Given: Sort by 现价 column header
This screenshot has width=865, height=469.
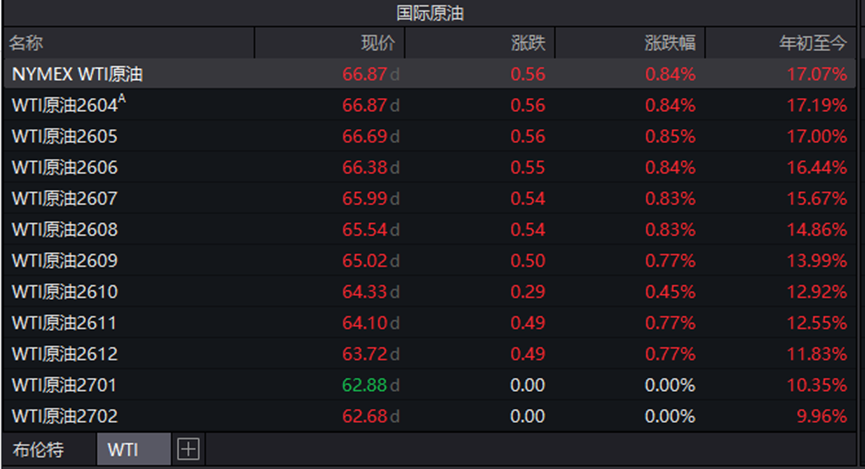Looking at the screenshot, I should coord(377,43).
